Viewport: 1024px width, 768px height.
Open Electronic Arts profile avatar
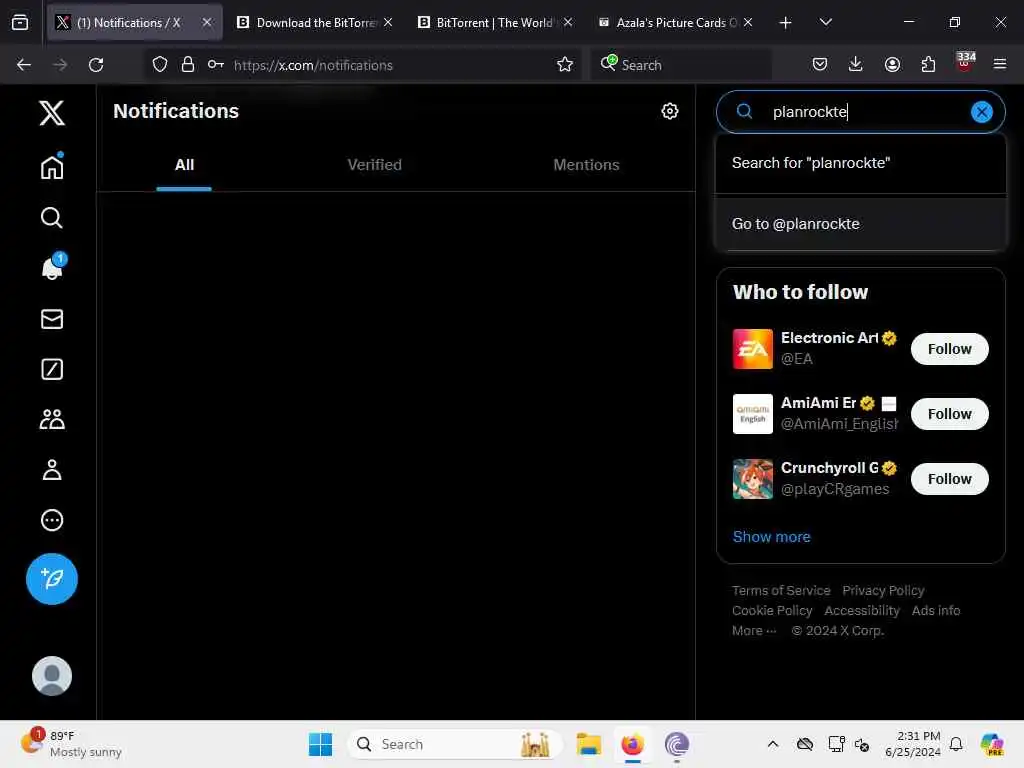(x=752, y=349)
